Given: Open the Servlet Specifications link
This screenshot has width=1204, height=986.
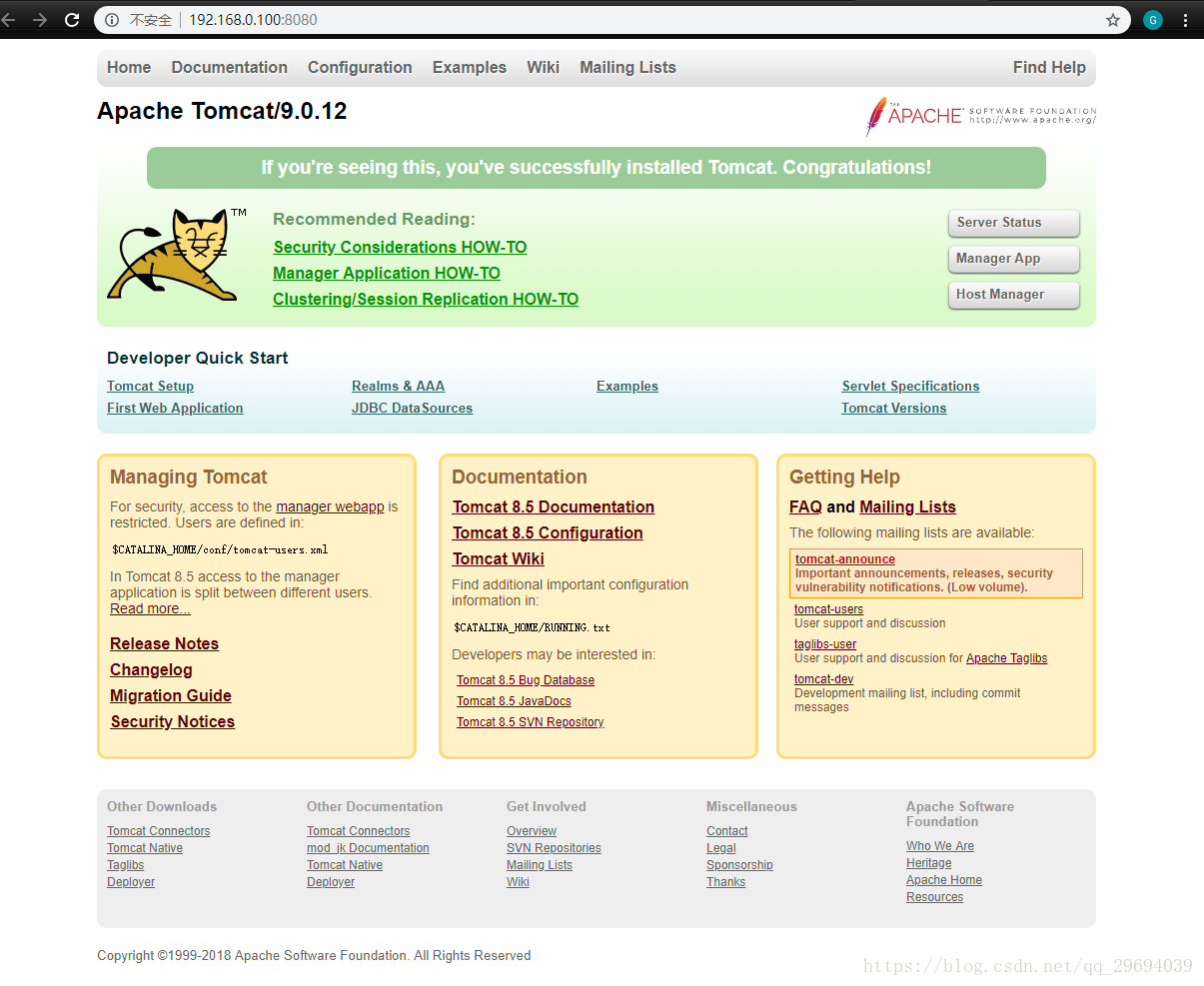Looking at the screenshot, I should [910, 387].
